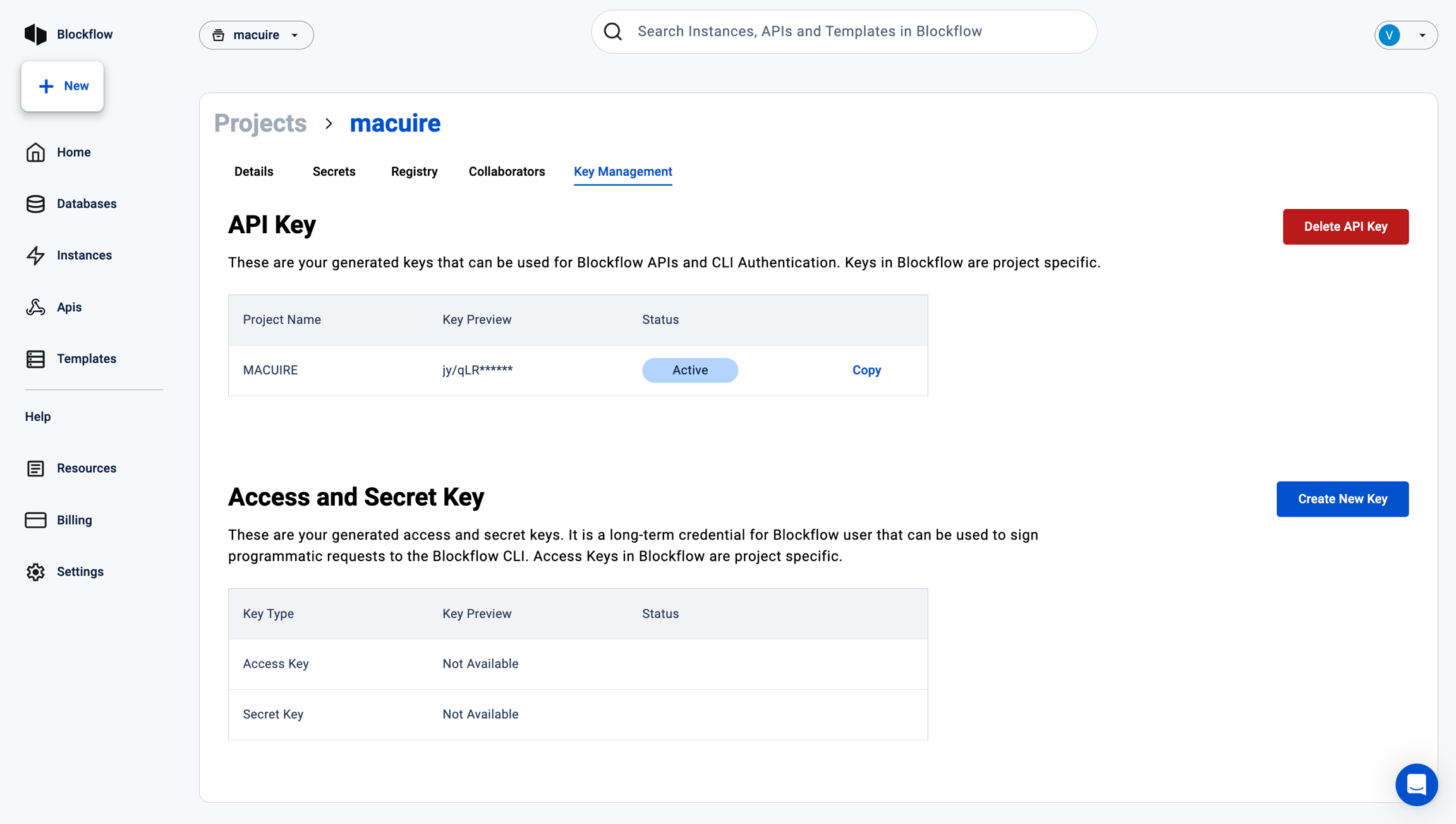This screenshot has width=1456, height=824.
Task: Open the Resources icon in Help
Action: [x=35, y=468]
